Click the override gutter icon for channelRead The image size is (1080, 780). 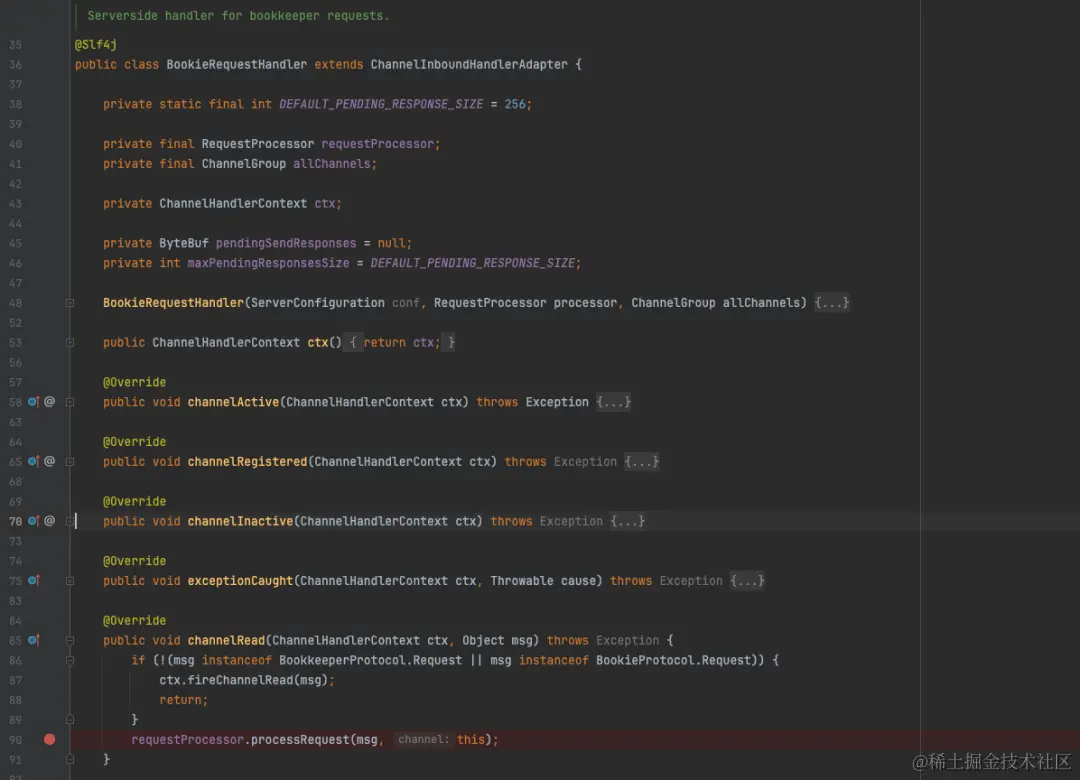coord(33,640)
